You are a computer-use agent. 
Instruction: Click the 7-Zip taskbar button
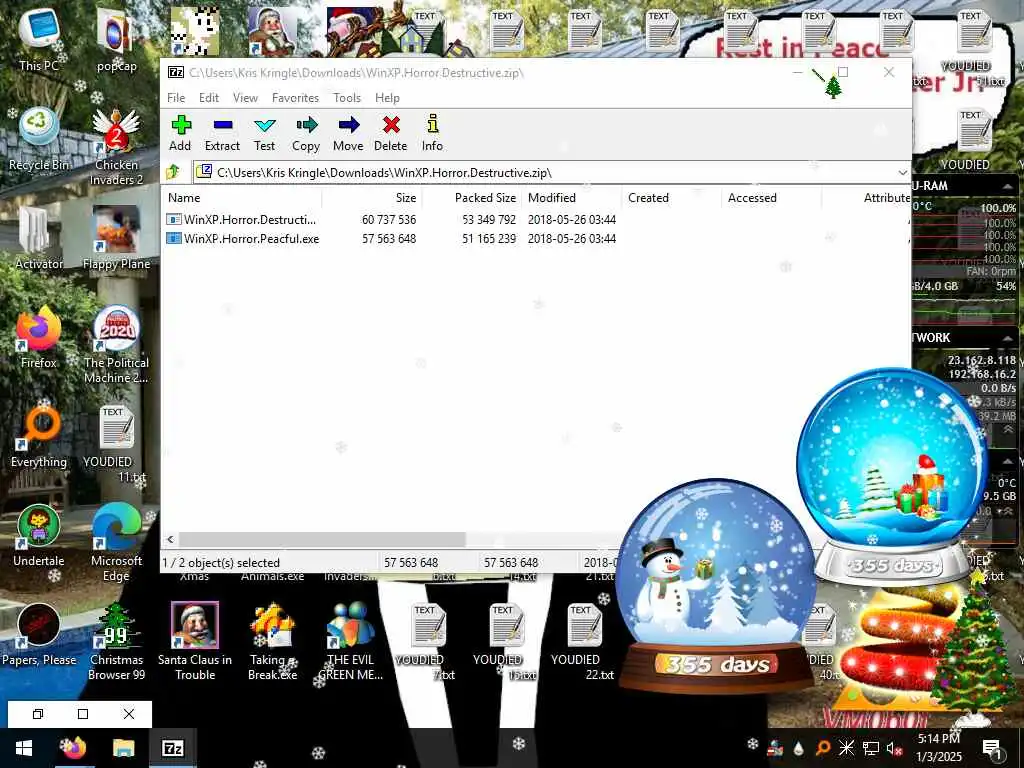coord(172,748)
